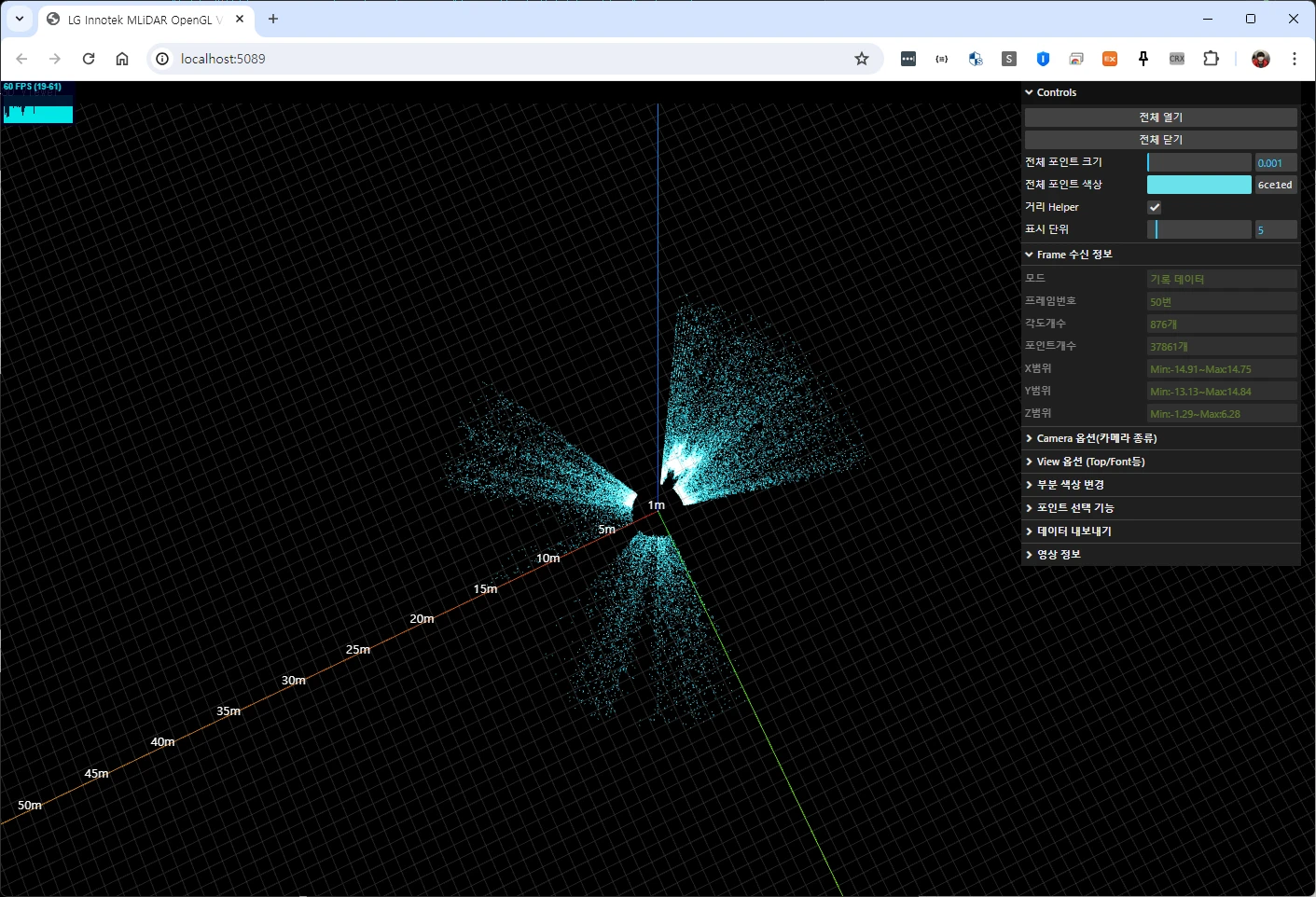The image size is (1316, 897).
Task: Click the 각도개수 value 876개
Action: 1222,324
